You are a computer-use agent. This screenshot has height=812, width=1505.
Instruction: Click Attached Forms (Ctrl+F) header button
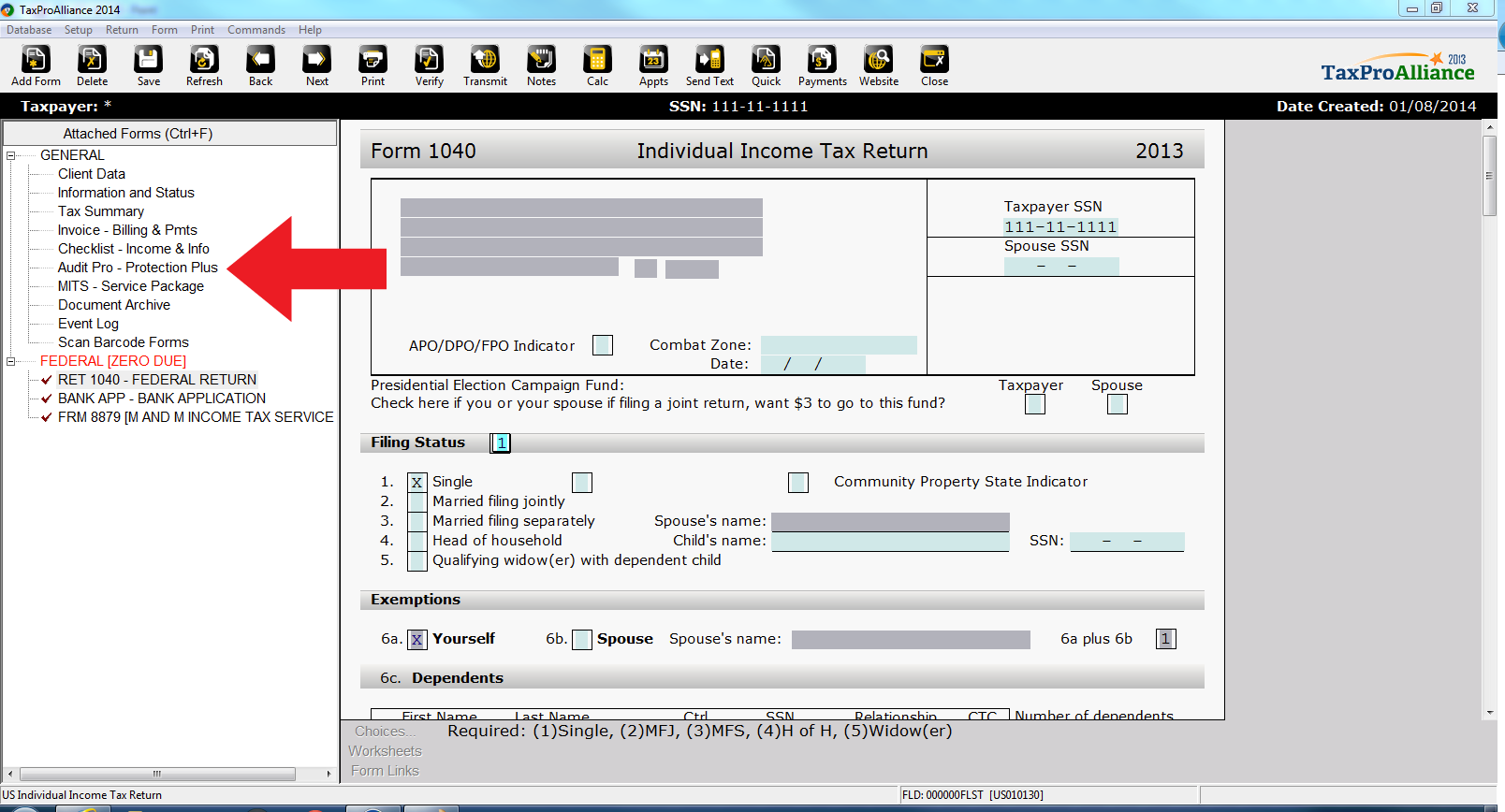[169, 134]
